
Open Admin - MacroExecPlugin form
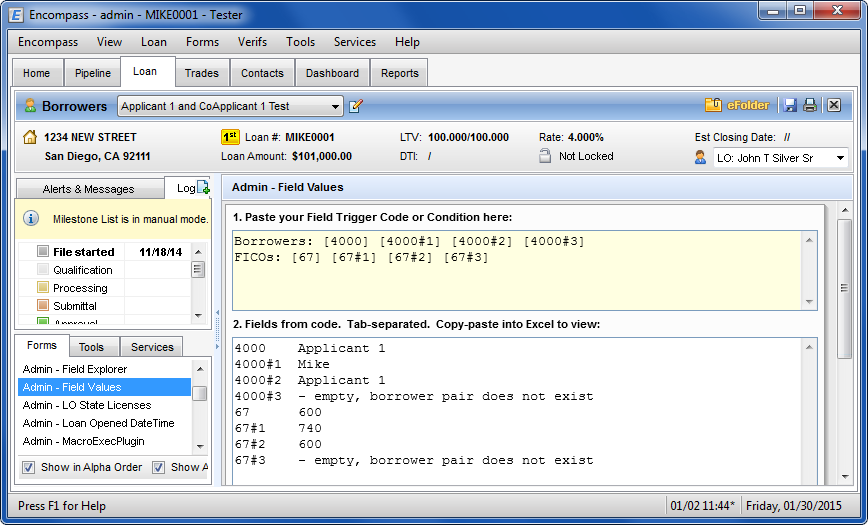click(x=105, y=441)
